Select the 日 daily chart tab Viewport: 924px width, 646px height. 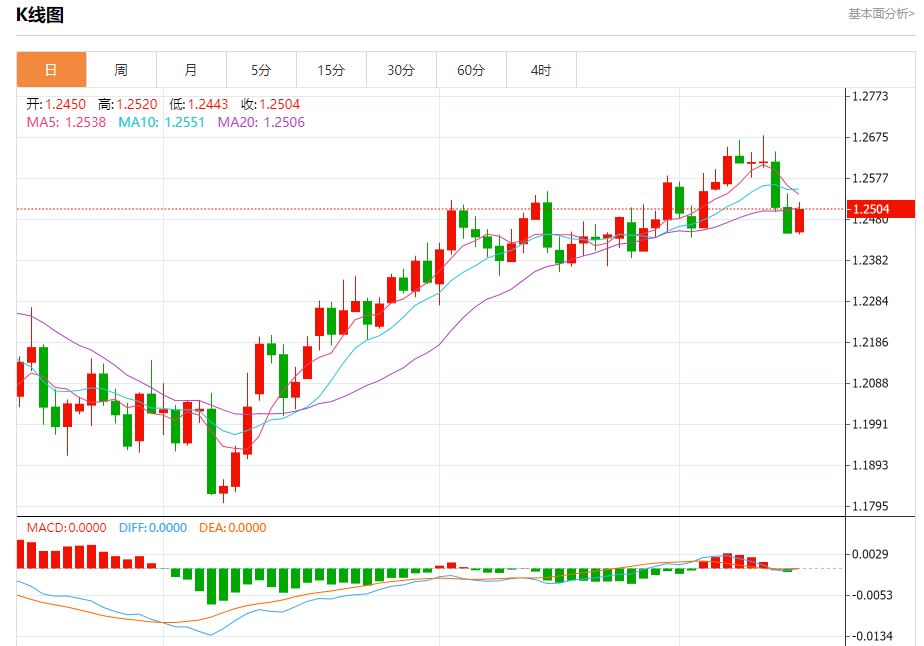click(x=51, y=70)
